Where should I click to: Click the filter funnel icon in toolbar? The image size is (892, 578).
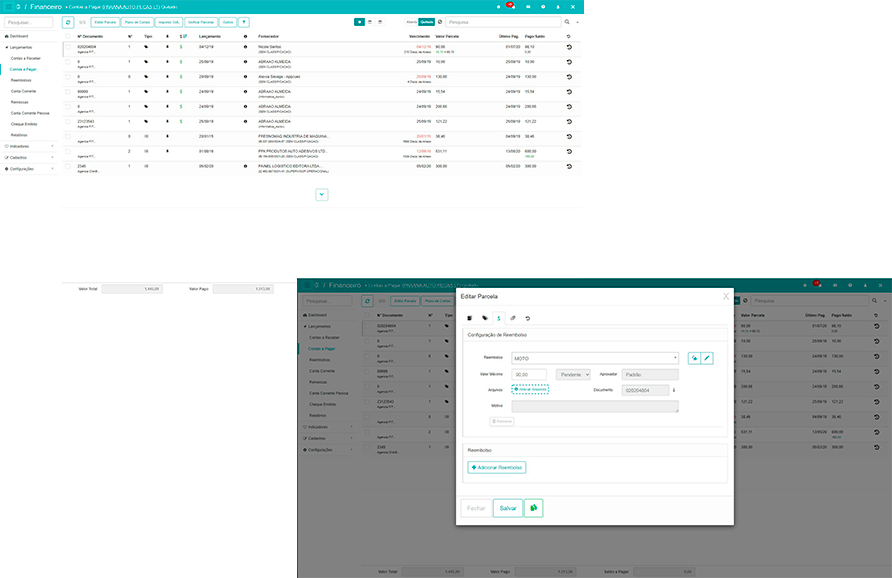tap(245, 21)
